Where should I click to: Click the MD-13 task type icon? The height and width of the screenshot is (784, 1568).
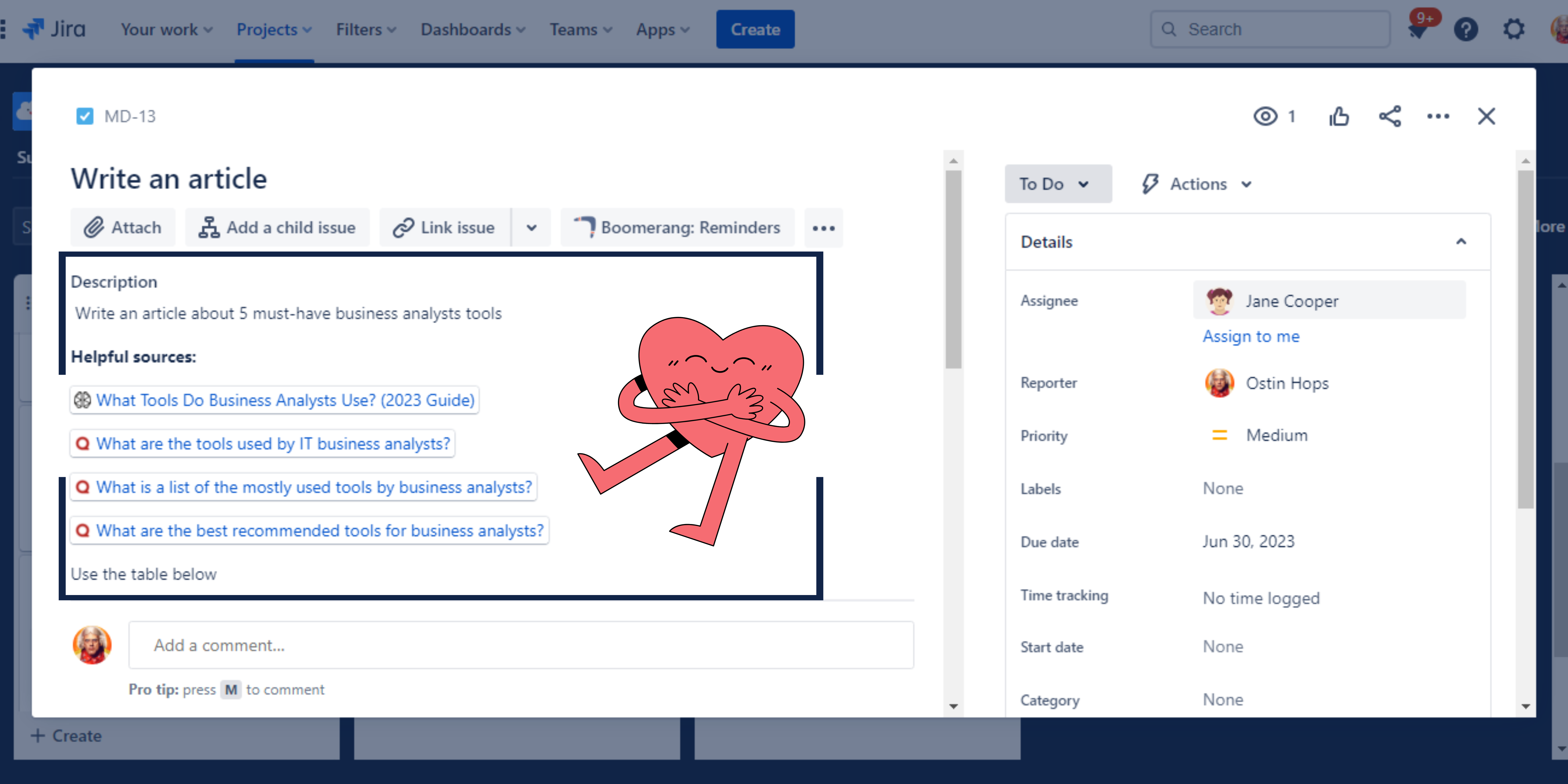[x=85, y=116]
